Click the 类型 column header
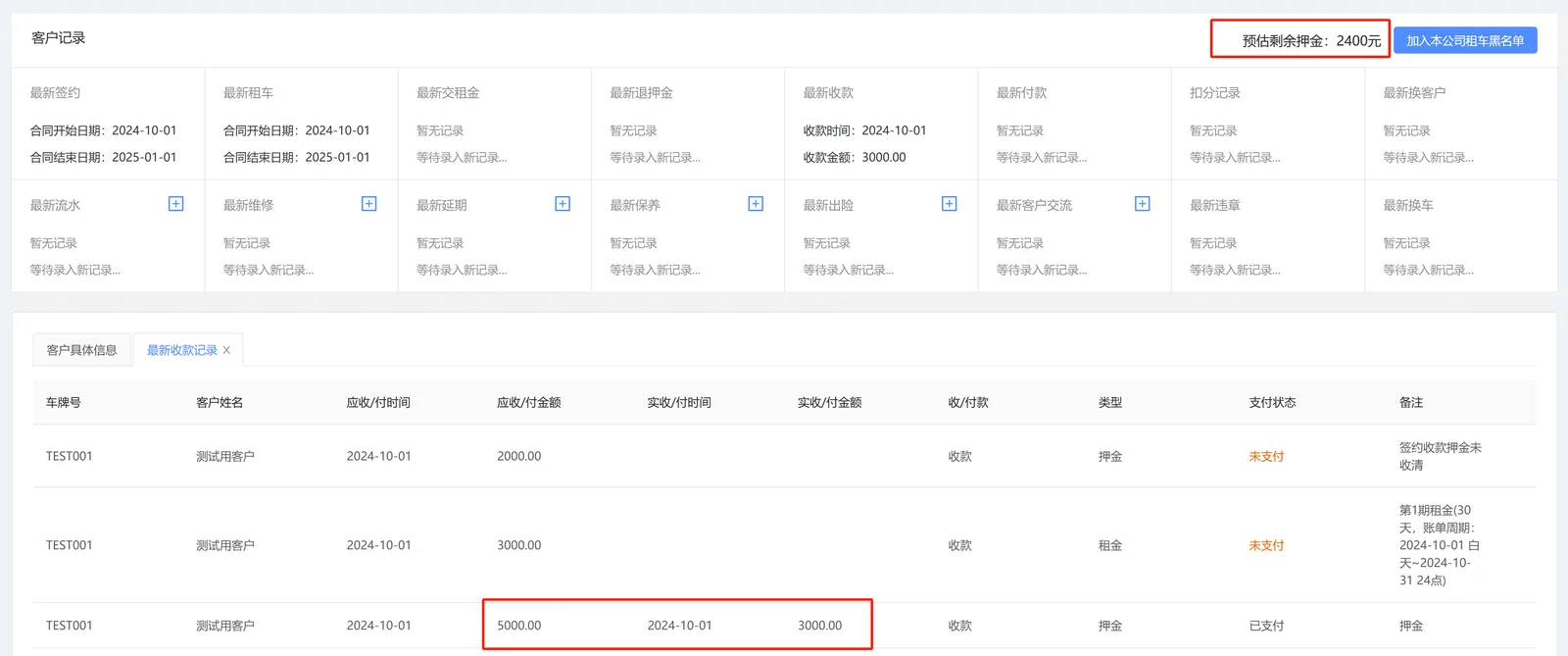 point(1110,402)
